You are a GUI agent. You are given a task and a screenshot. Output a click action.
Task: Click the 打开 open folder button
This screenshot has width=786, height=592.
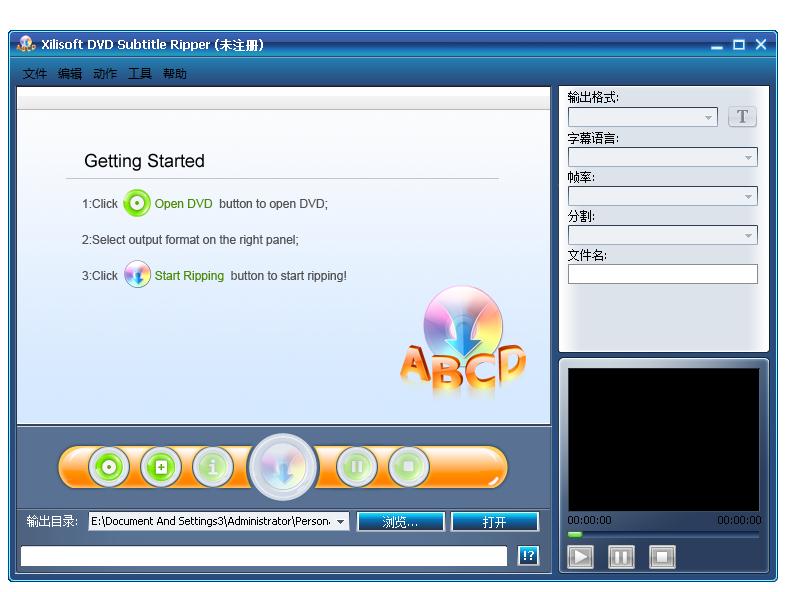[x=494, y=522]
